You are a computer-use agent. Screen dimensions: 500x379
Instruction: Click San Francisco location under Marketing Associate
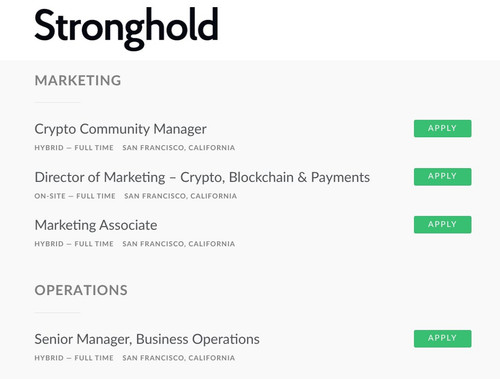click(179, 244)
